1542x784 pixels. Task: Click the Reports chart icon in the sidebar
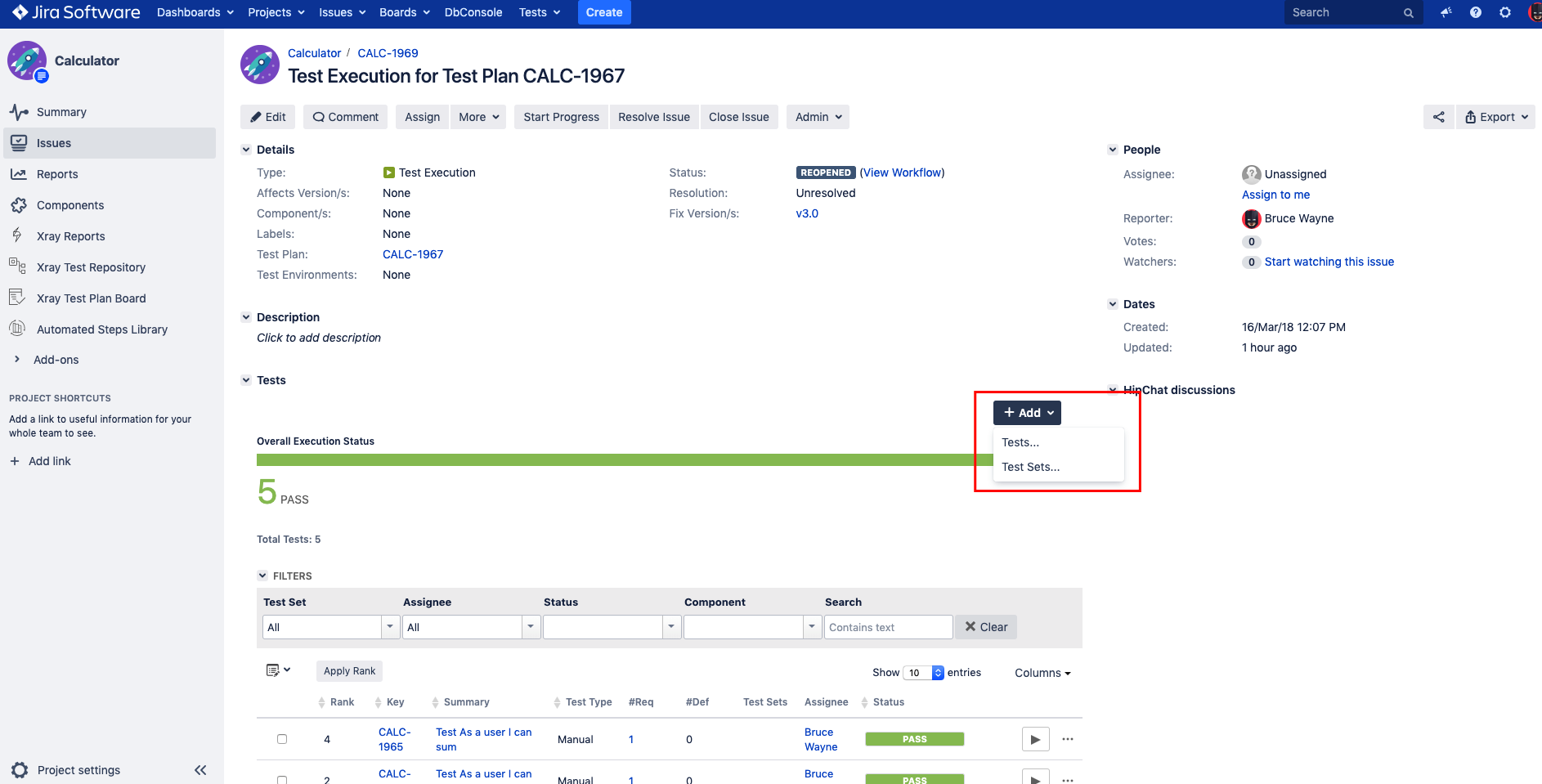(x=19, y=174)
